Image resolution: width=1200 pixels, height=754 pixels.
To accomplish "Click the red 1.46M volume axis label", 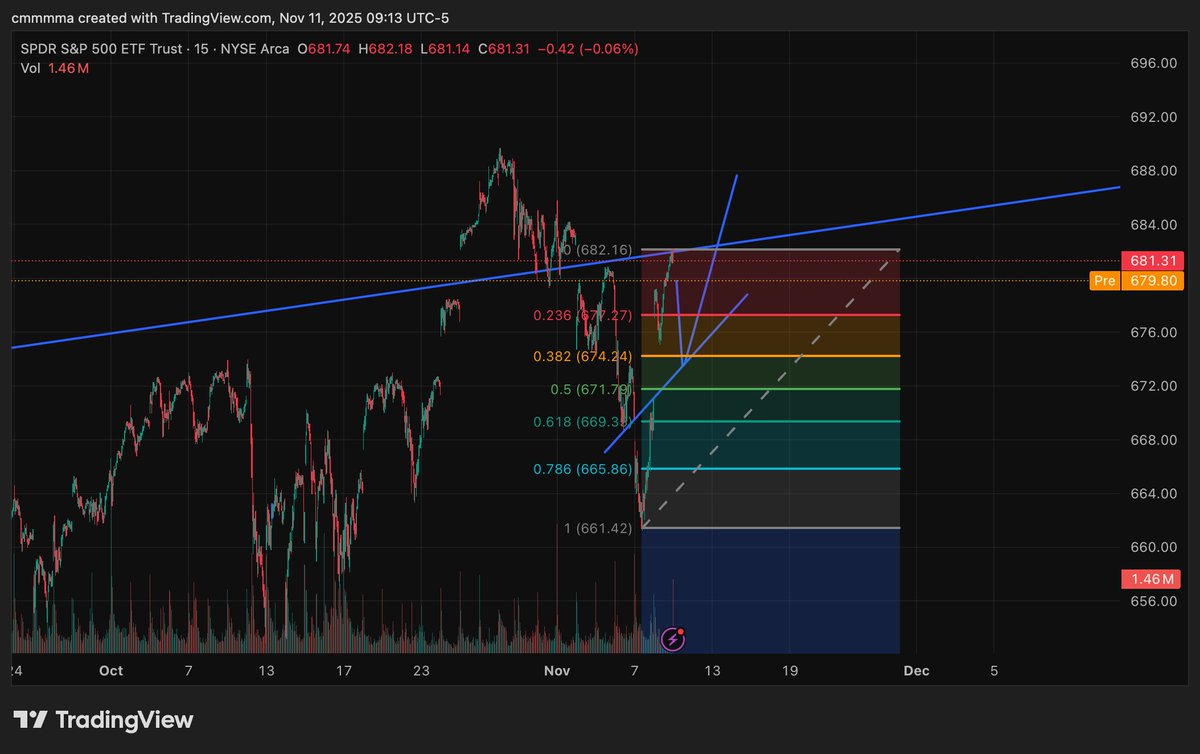I will 1152,579.
